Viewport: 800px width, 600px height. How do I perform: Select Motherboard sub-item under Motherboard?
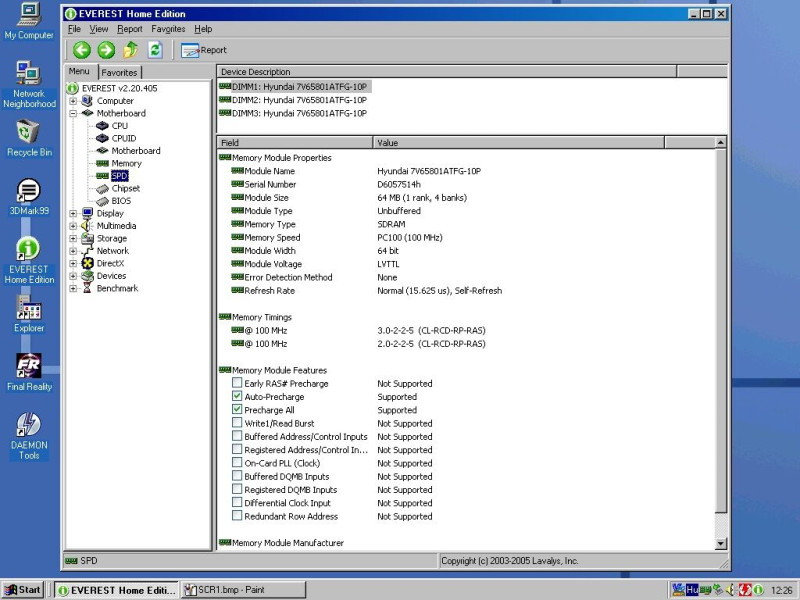click(136, 151)
